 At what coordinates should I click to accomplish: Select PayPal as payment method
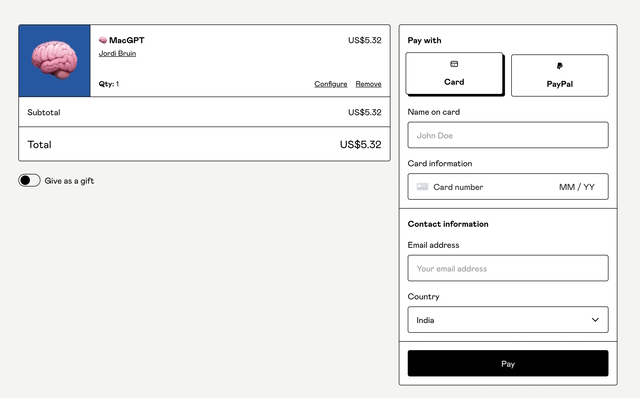(560, 76)
